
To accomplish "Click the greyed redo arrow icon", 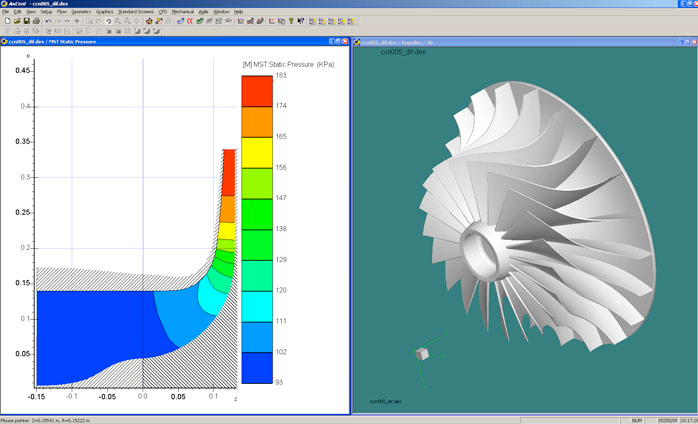I will click(58, 21).
